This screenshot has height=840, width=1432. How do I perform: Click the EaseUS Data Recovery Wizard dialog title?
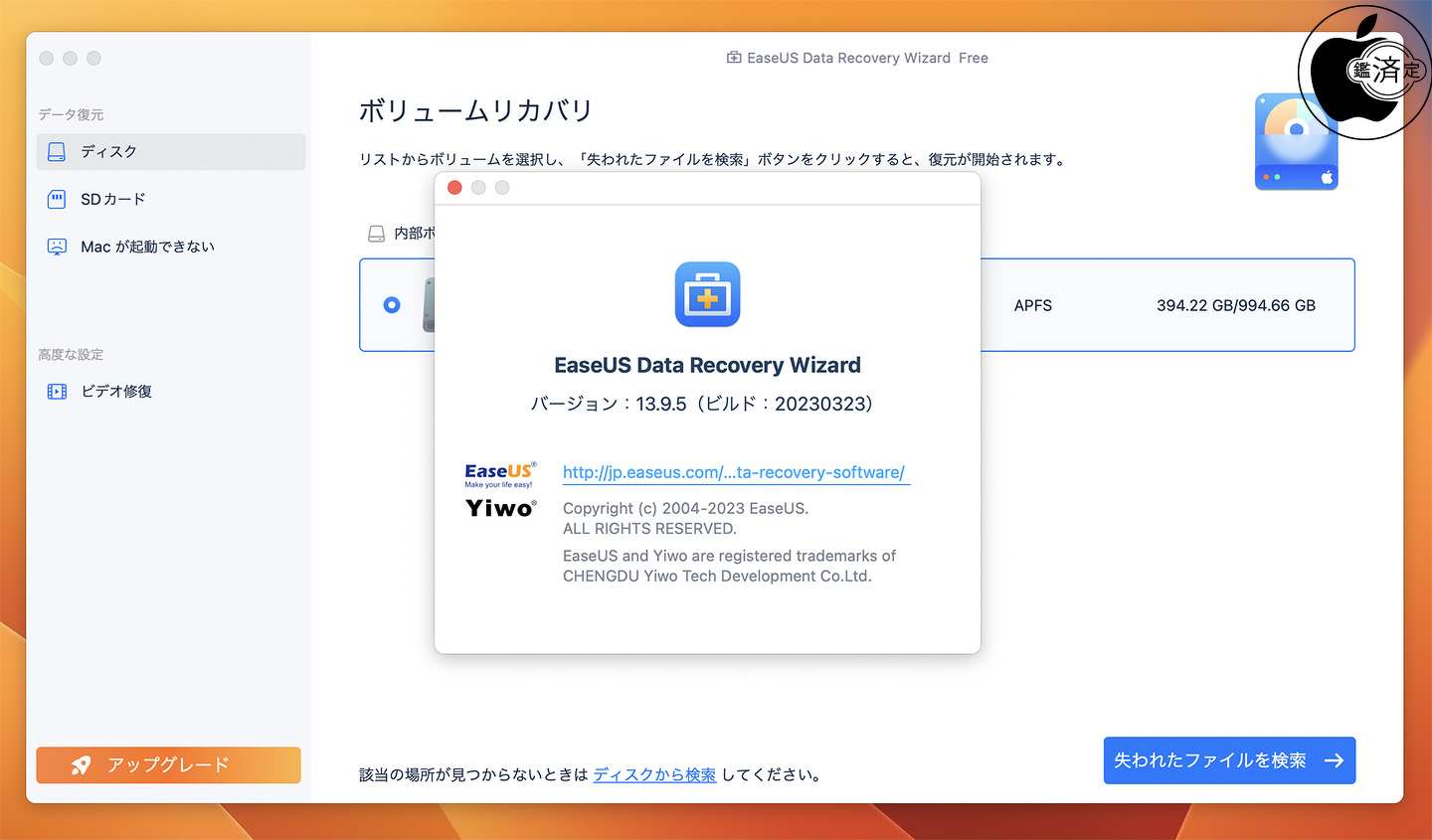point(707,365)
